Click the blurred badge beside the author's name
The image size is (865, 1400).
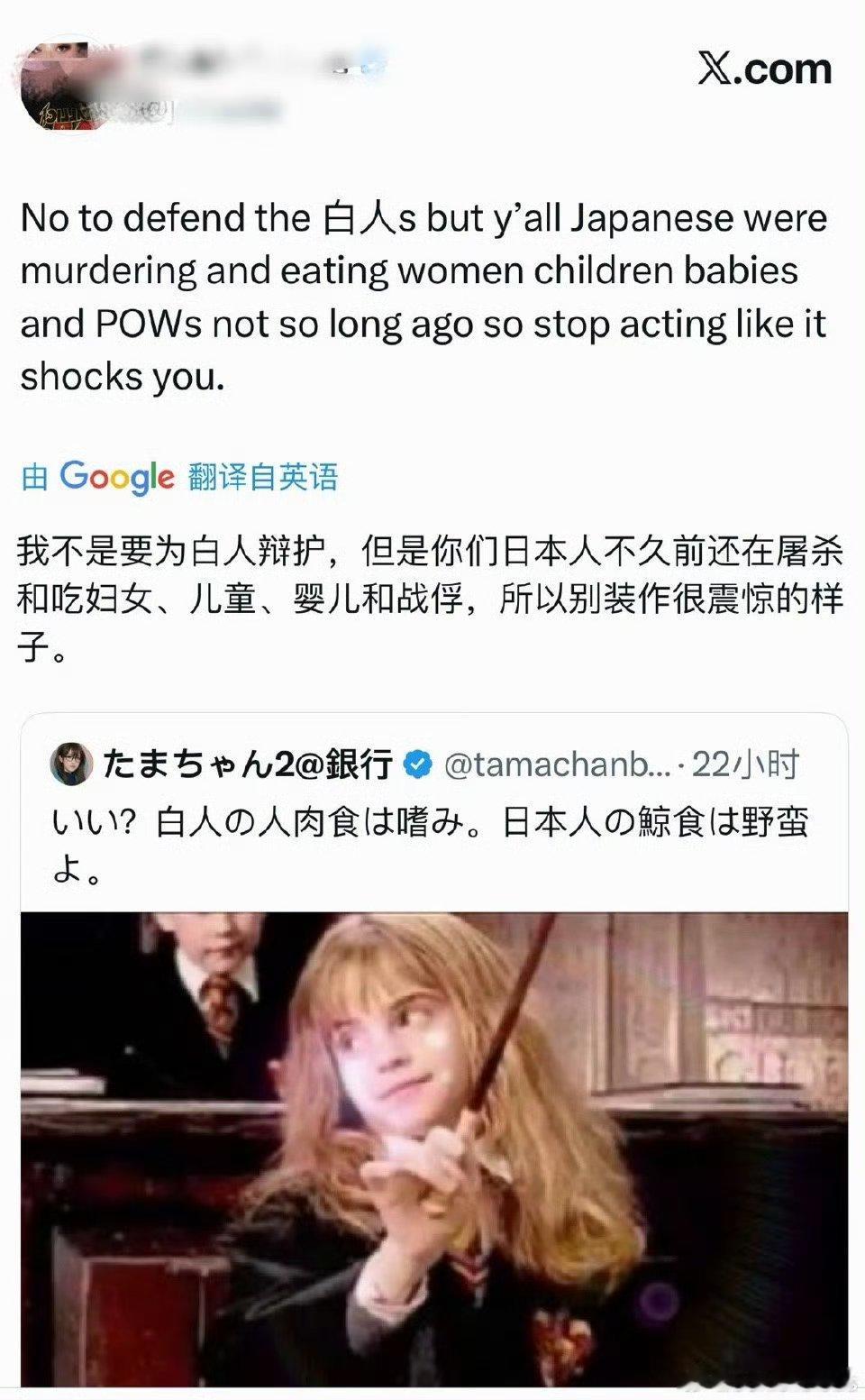[x=368, y=65]
